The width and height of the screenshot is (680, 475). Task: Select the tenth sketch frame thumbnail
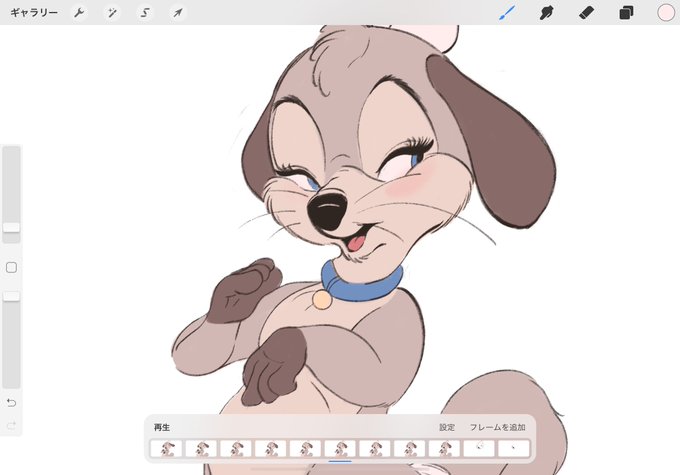pyautogui.click(x=479, y=449)
